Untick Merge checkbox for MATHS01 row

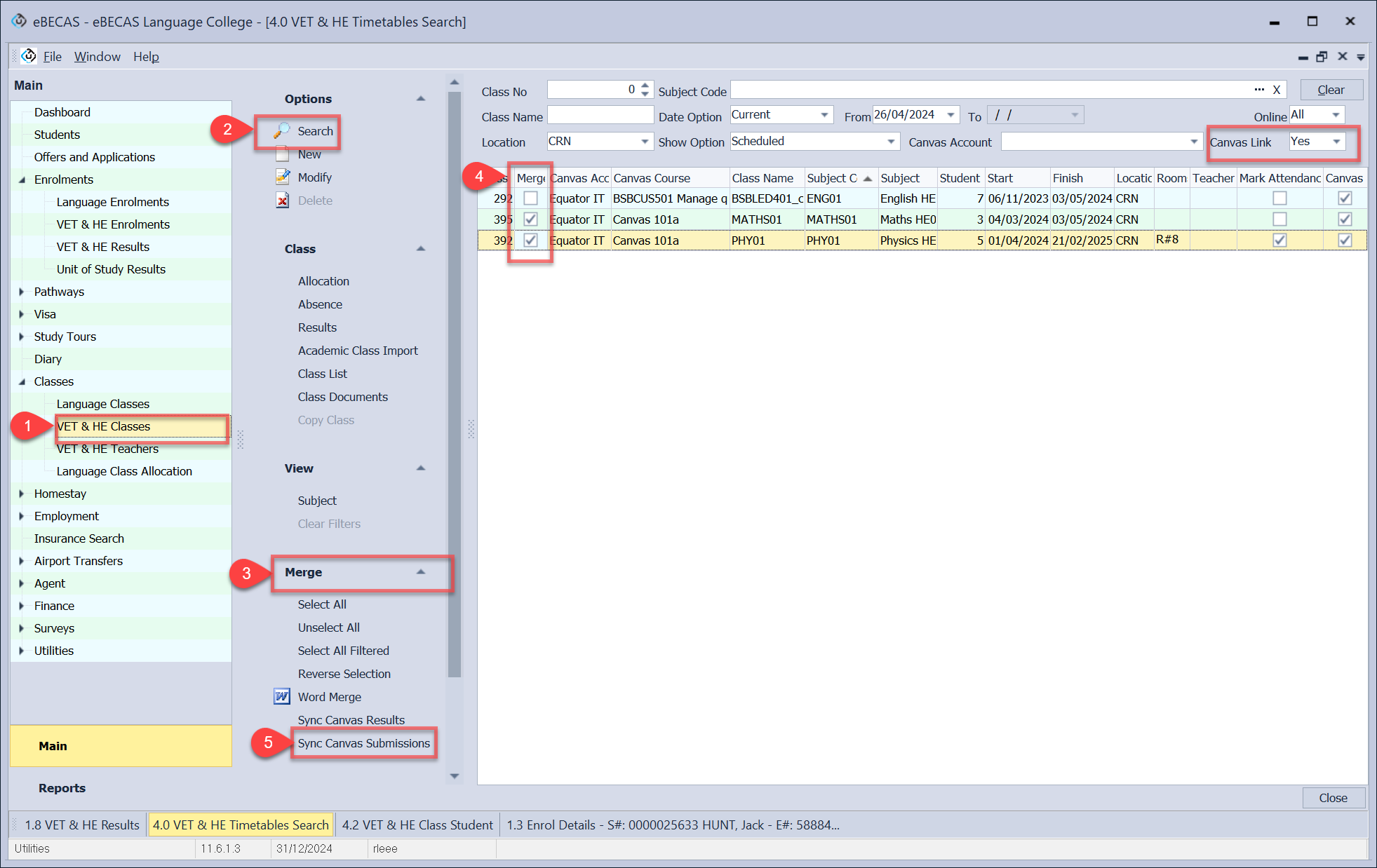point(530,219)
